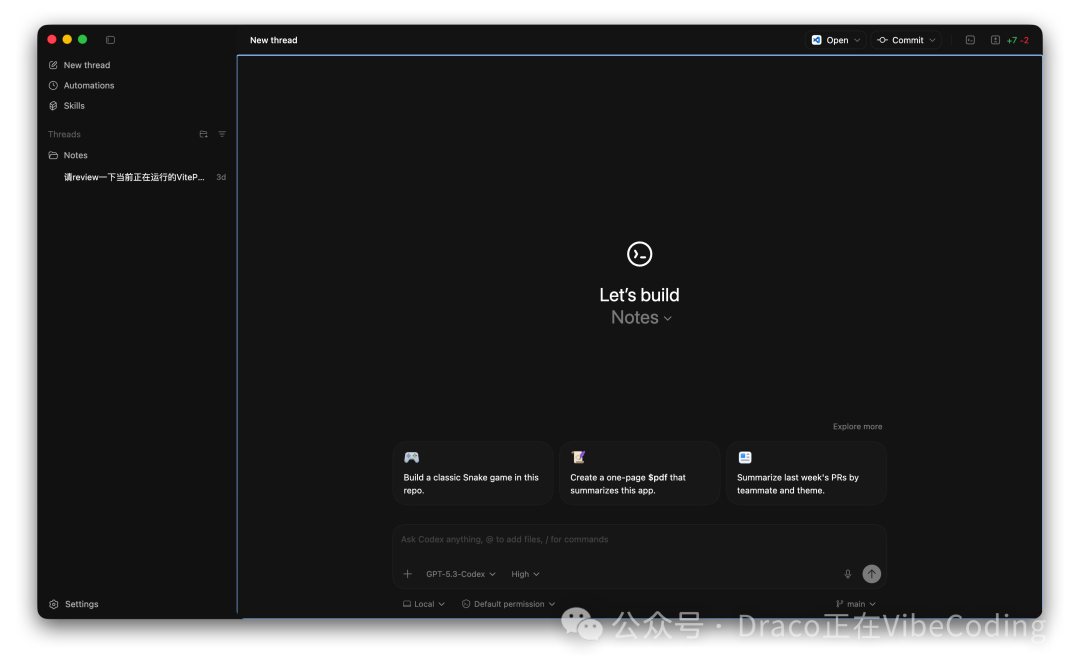Click the New thread title text
The width and height of the screenshot is (1080, 669).
[273, 40]
